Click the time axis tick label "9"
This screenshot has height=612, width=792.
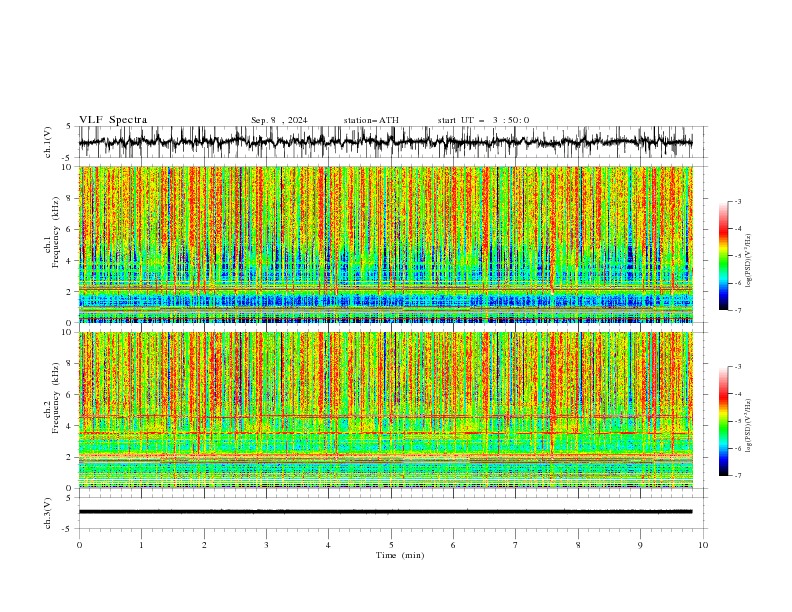pos(640,545)
